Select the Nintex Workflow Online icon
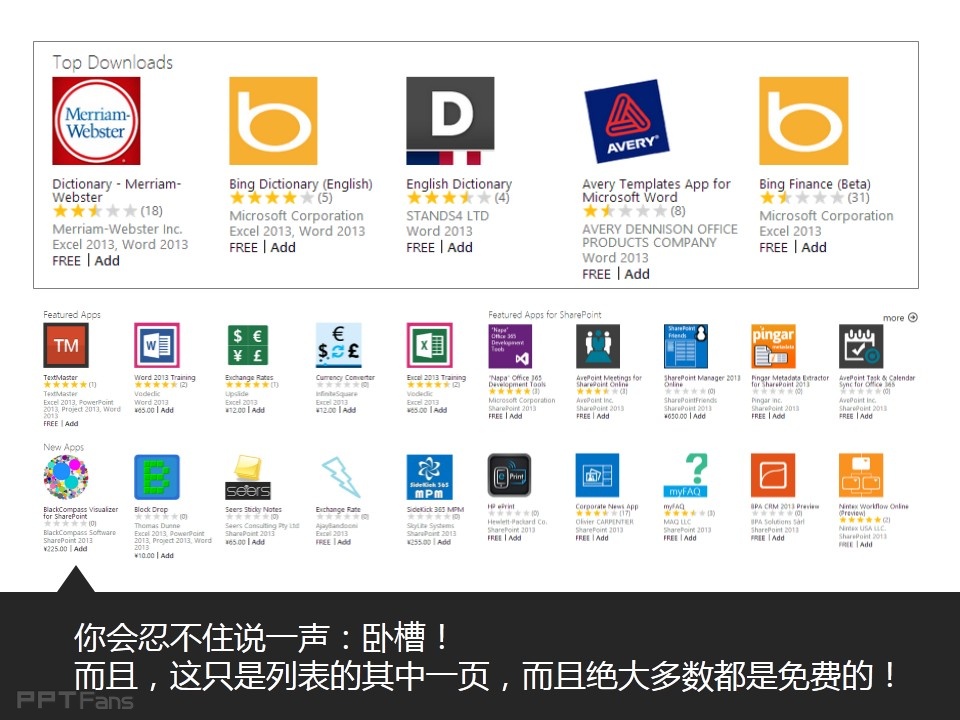Image resolution: width=960 pixels, height=720 pixels. click(x=861, y=476)
